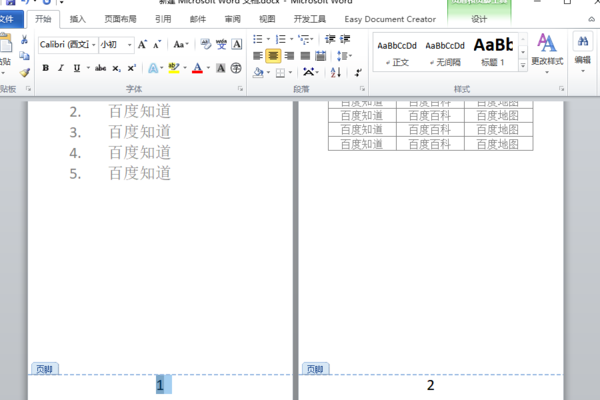Apply the 正文 style
Image resolution: width=600 pixels, height=400 pixels.
click(397, 53)
